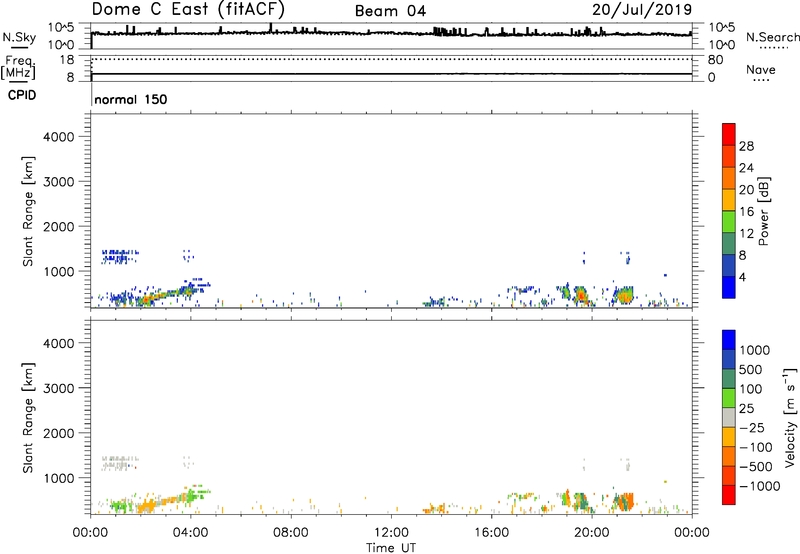Viewport: 800px width, 554px height.
Task: Click the "Beam 04" label
Action: (390, 11)
